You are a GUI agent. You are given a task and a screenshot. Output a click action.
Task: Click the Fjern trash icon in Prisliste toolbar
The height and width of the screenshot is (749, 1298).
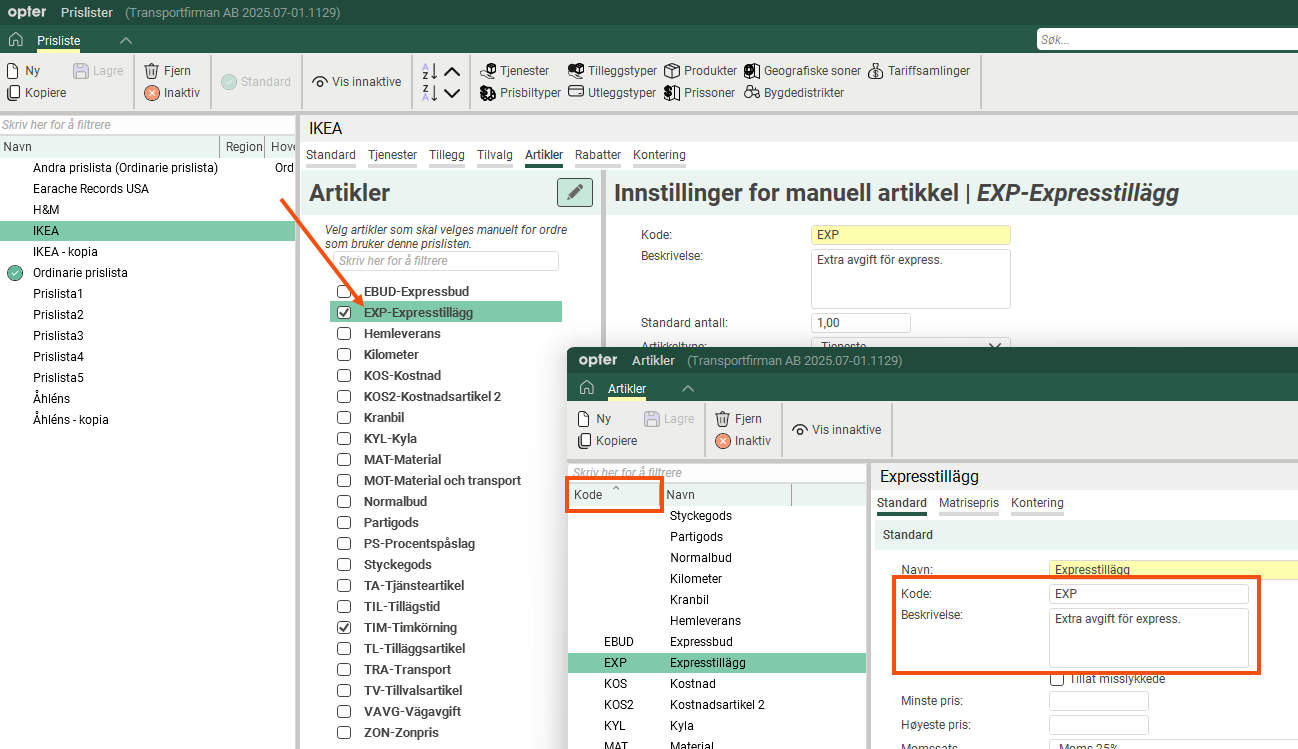pyautogui.click(x=152, y=71)
